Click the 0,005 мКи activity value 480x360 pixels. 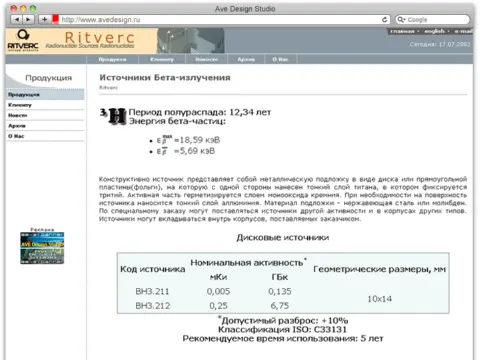tap(218, 292)
